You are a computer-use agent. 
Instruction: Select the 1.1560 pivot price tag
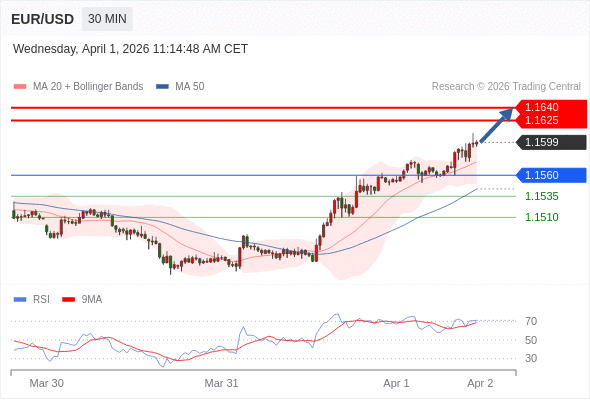551,175
